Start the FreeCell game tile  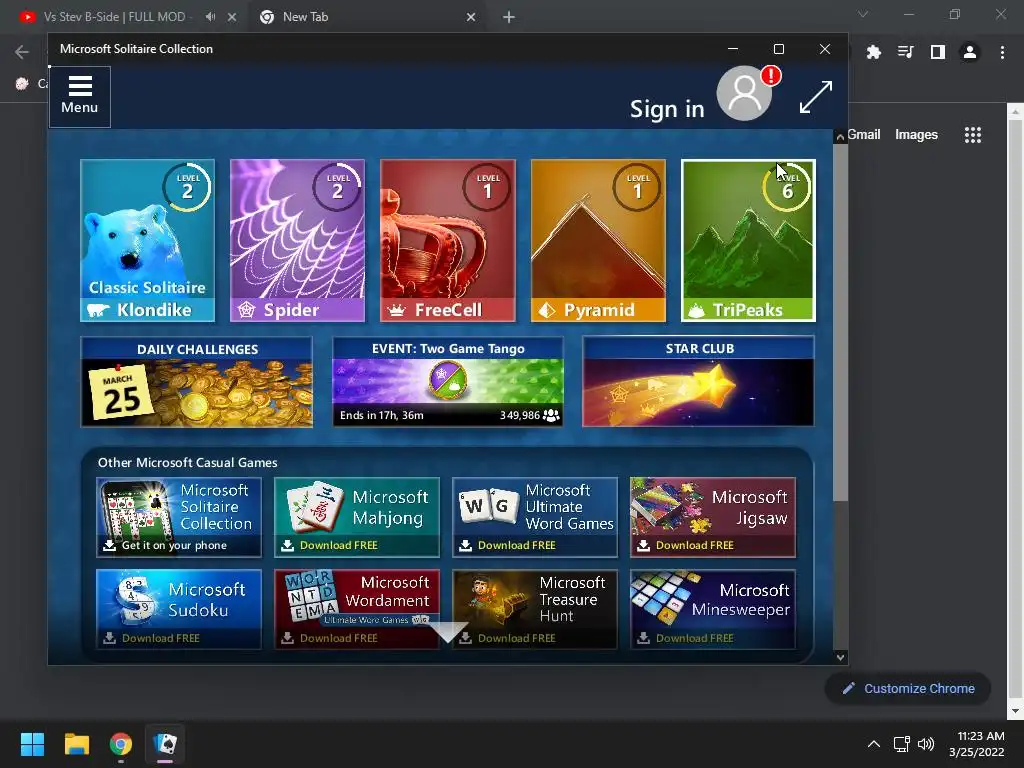pyautogui.click(x=447, y=240)
